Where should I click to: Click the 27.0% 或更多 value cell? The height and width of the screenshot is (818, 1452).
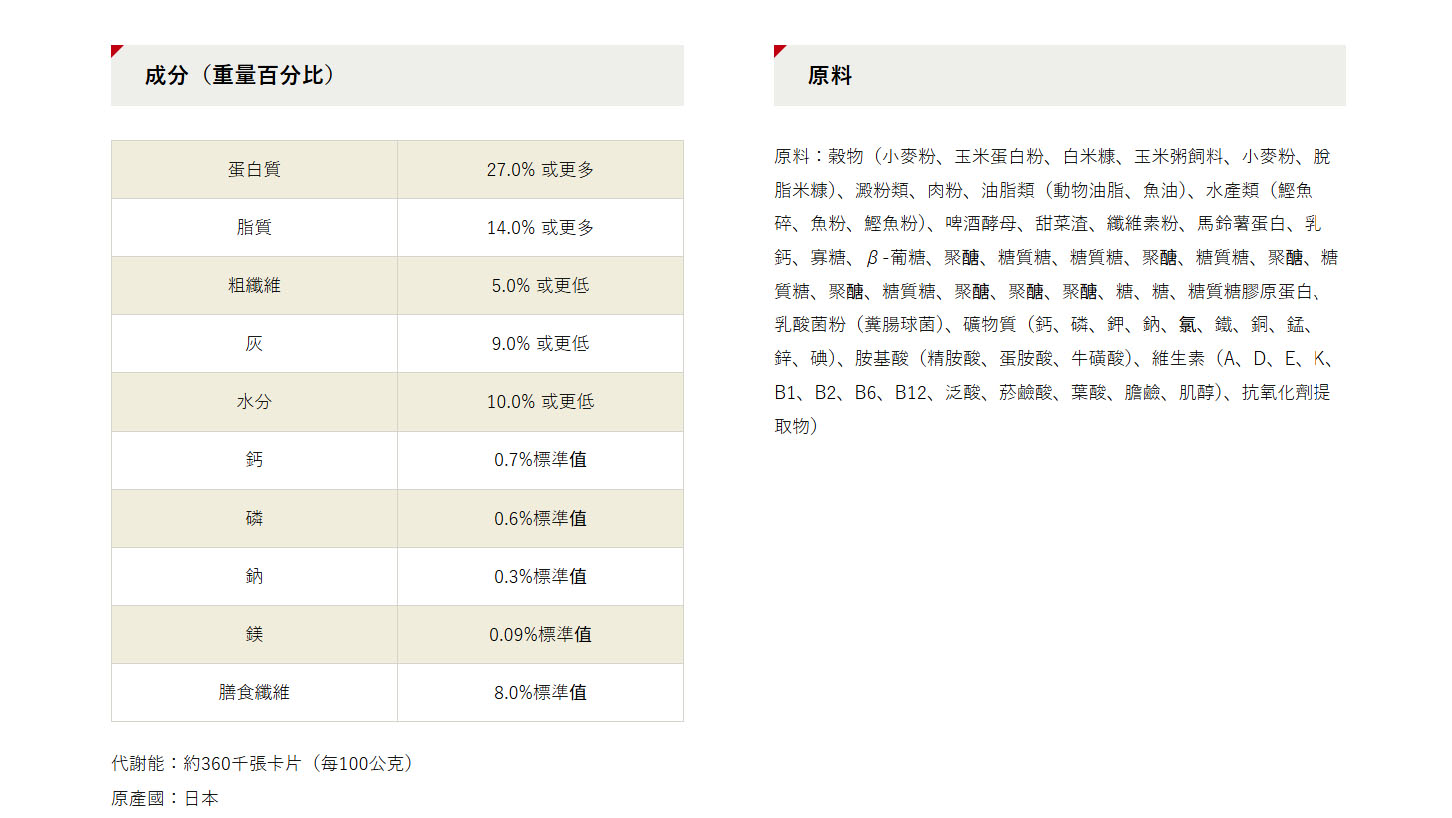click(x=540, y=170)
